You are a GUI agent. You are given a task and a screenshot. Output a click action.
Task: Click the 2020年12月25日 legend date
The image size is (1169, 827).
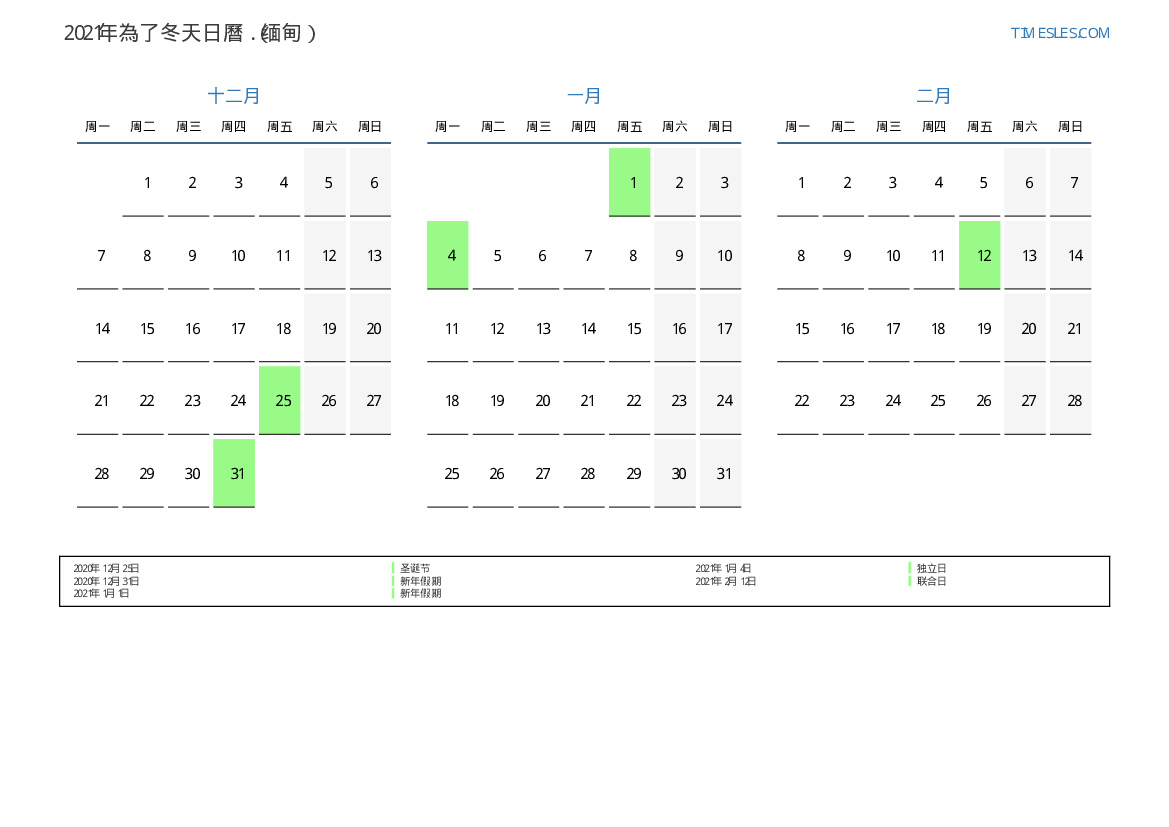coord(106,568)
